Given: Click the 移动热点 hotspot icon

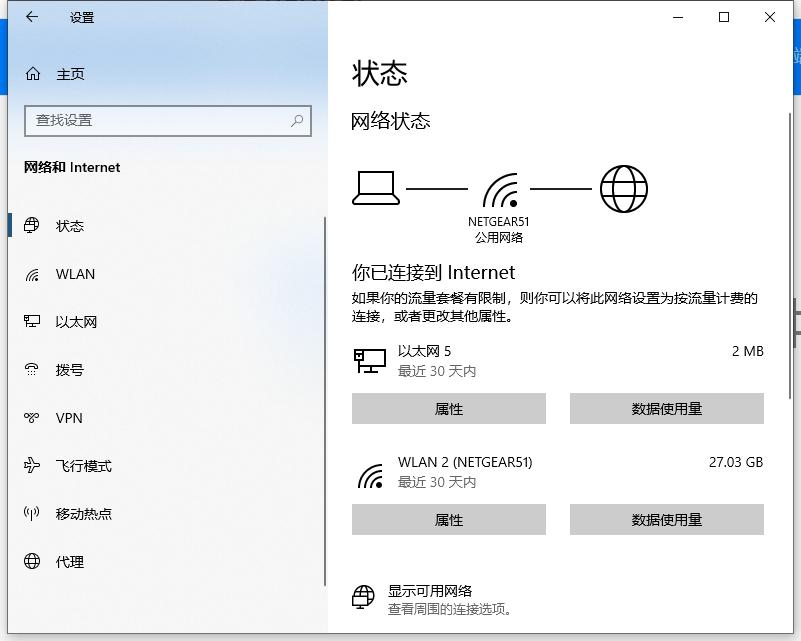Looking at the screenshot, I should pyautogui.click(x=33, y=514).
